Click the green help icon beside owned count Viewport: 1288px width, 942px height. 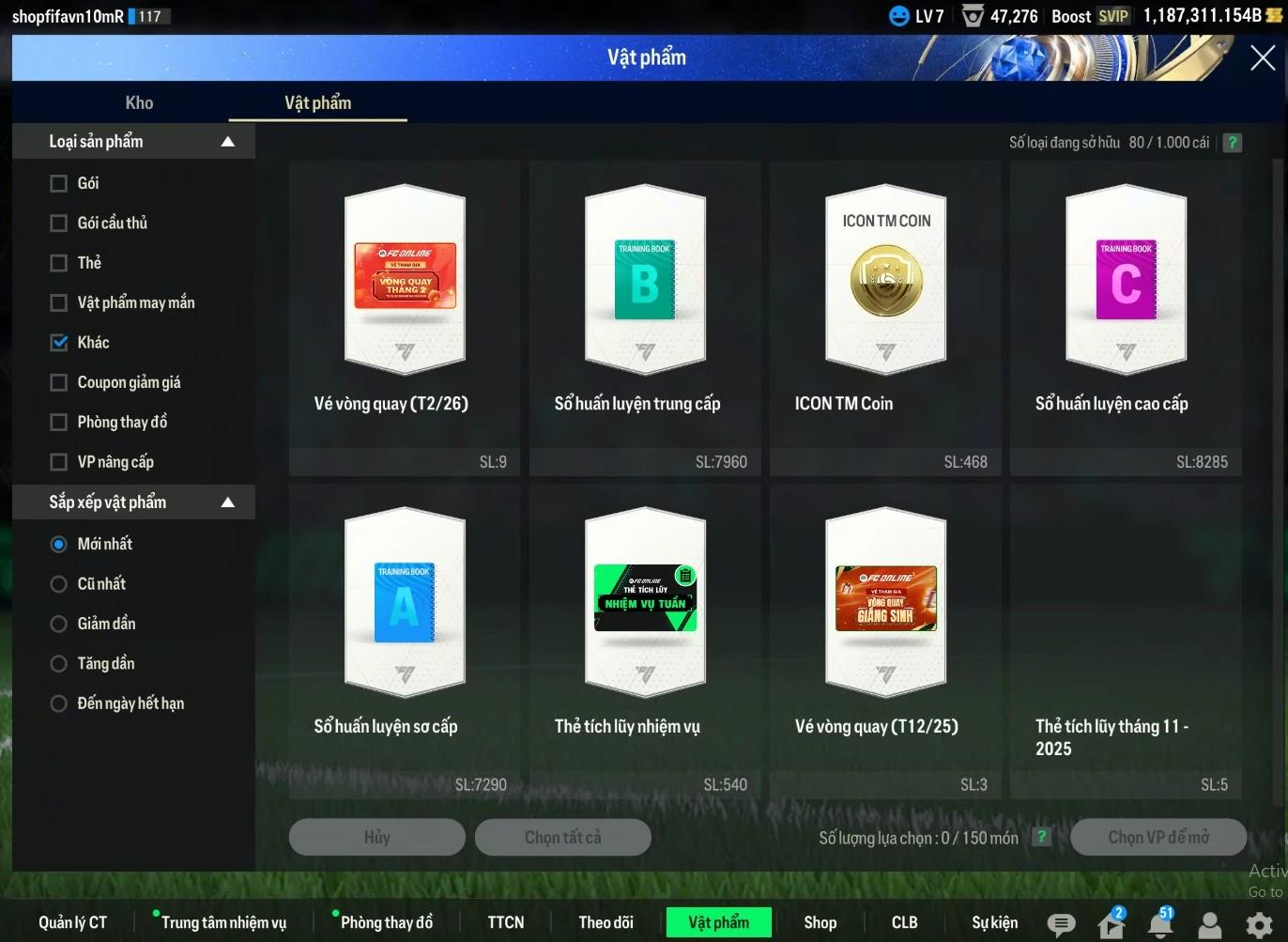pyautogui.click(x=1233, y=143)
